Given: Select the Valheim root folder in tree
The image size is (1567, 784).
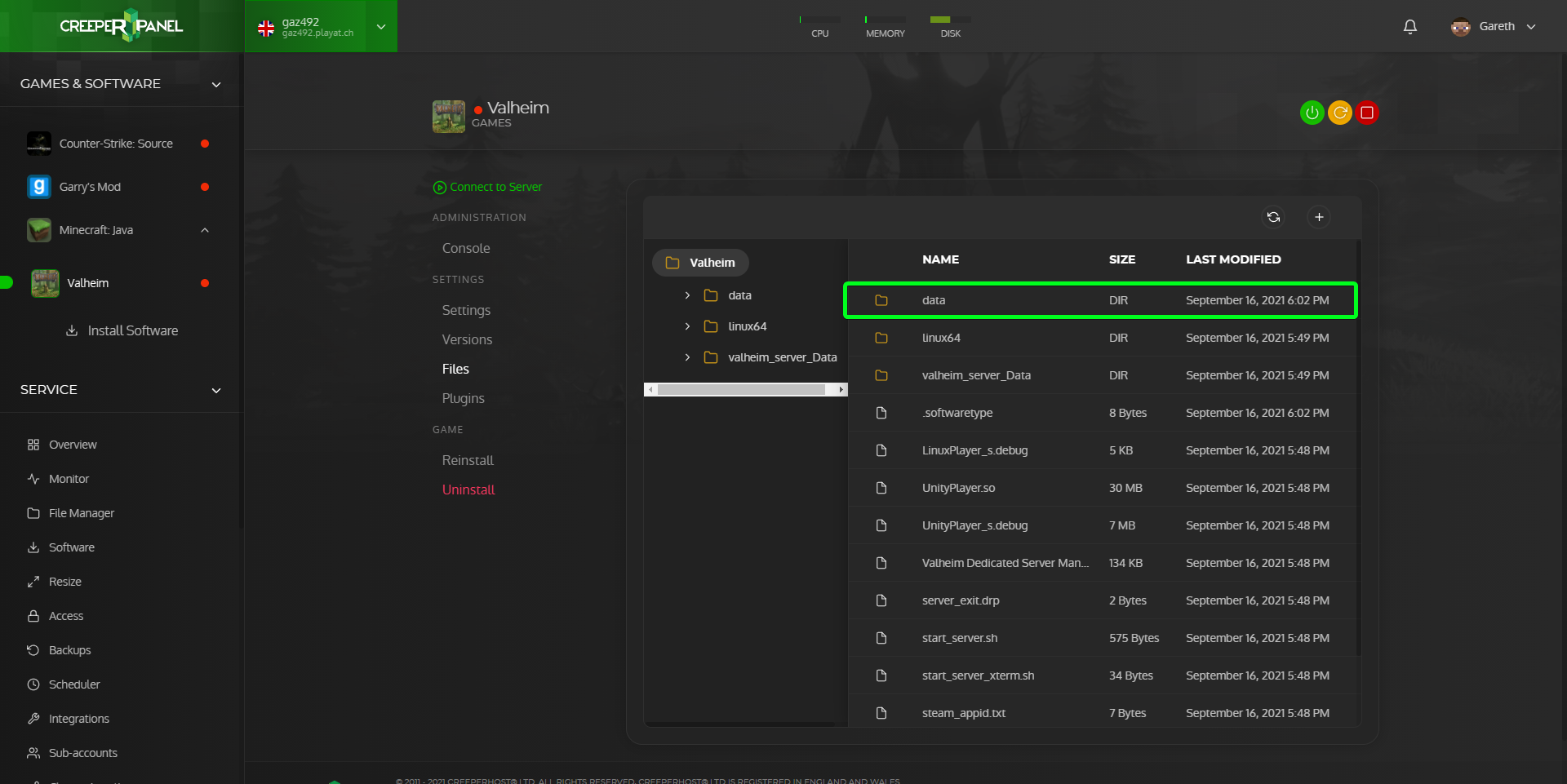Looking at the screenshot, I should 700,263.
